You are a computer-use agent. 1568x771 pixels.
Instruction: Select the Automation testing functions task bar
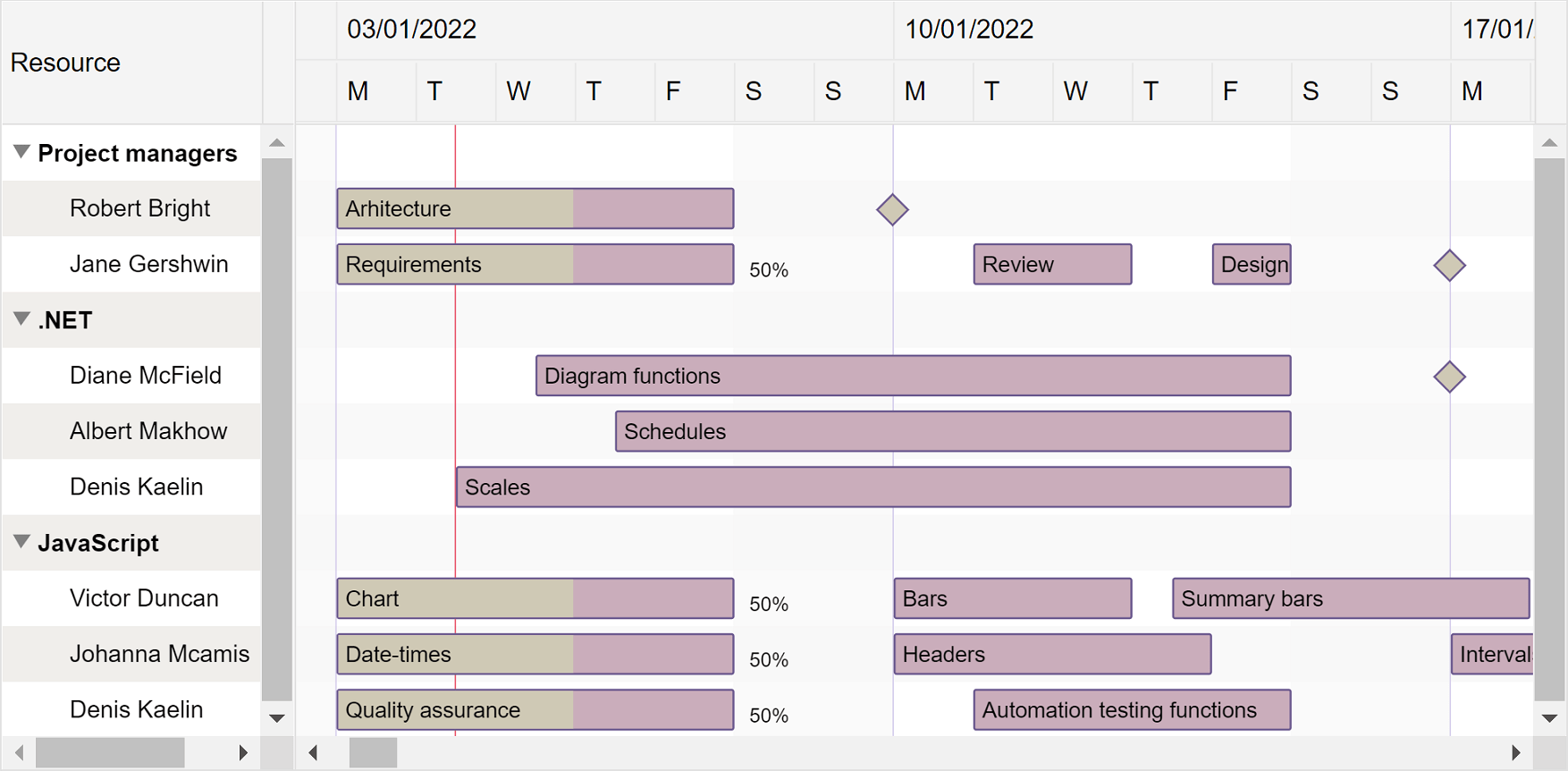tap(1132, 709)
